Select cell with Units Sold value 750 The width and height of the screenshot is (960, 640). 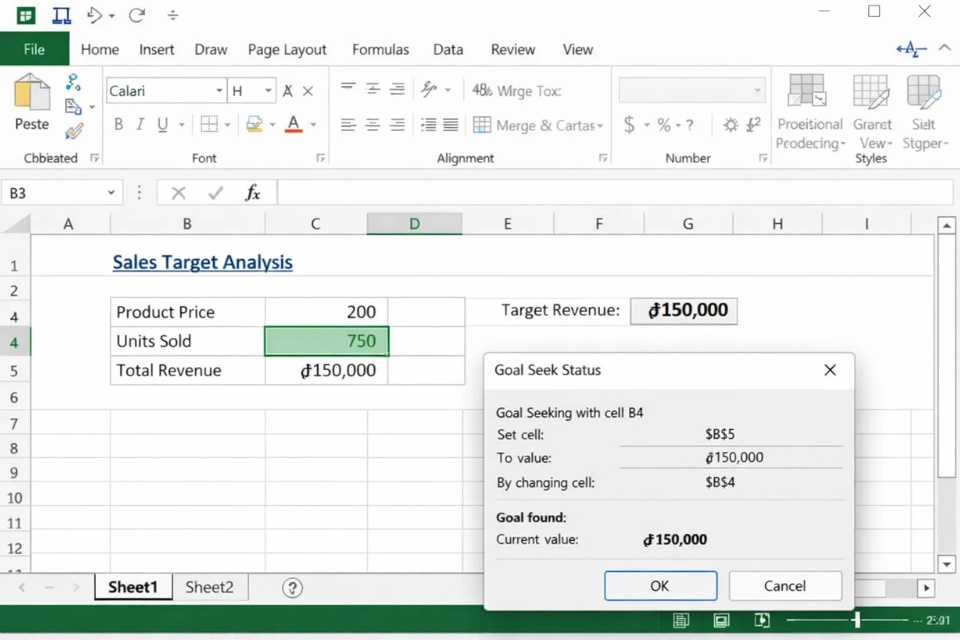[325, 341]
